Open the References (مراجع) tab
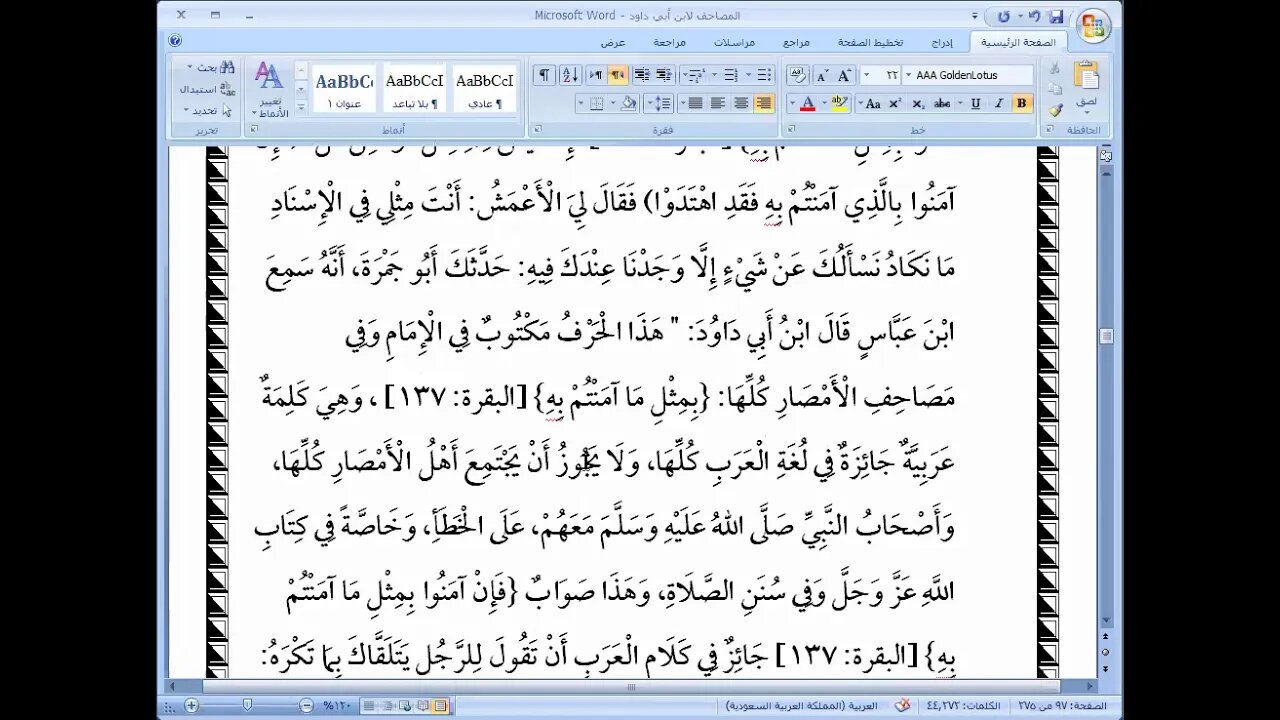This screenshot has height=720, width=1280. (x=796, y=42)
